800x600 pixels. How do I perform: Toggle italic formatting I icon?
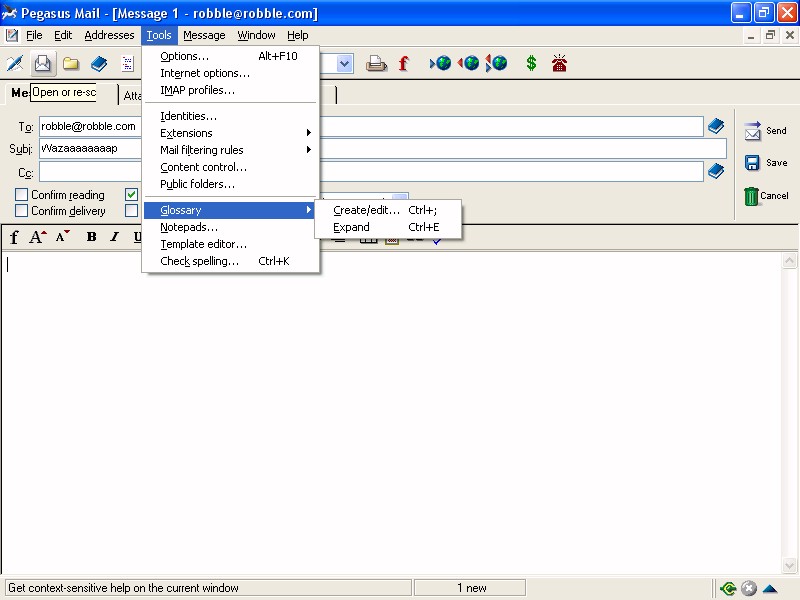(115, 237)
